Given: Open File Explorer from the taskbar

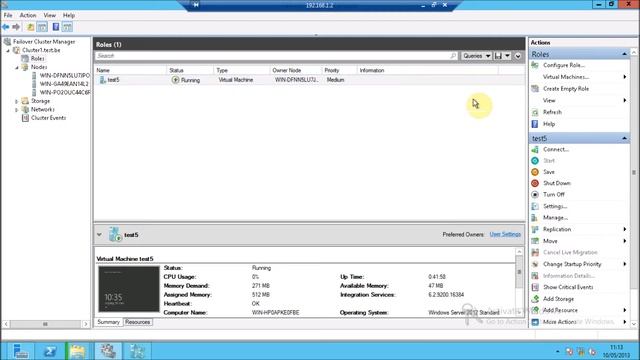Looking at the screenshot, I should (x=78, y=351).
